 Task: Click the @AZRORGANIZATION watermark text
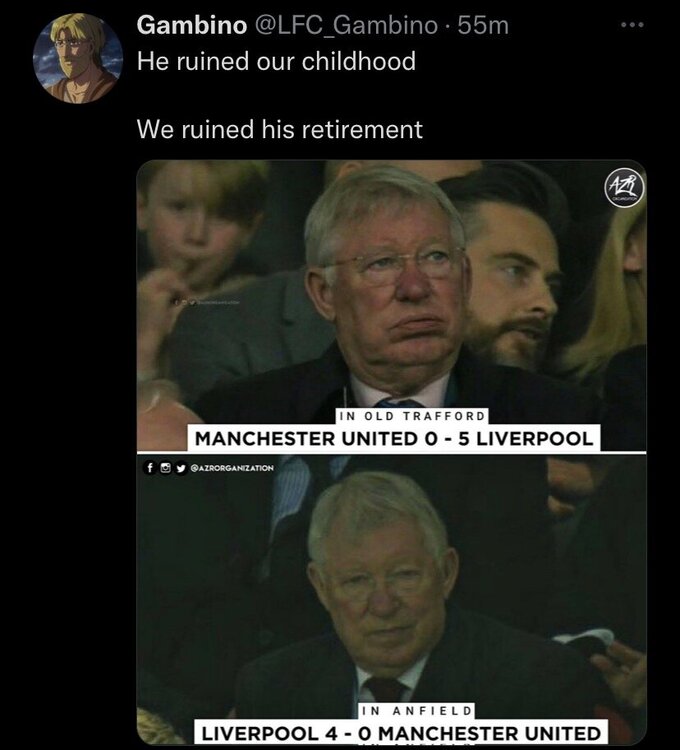[x=232, y=468]
